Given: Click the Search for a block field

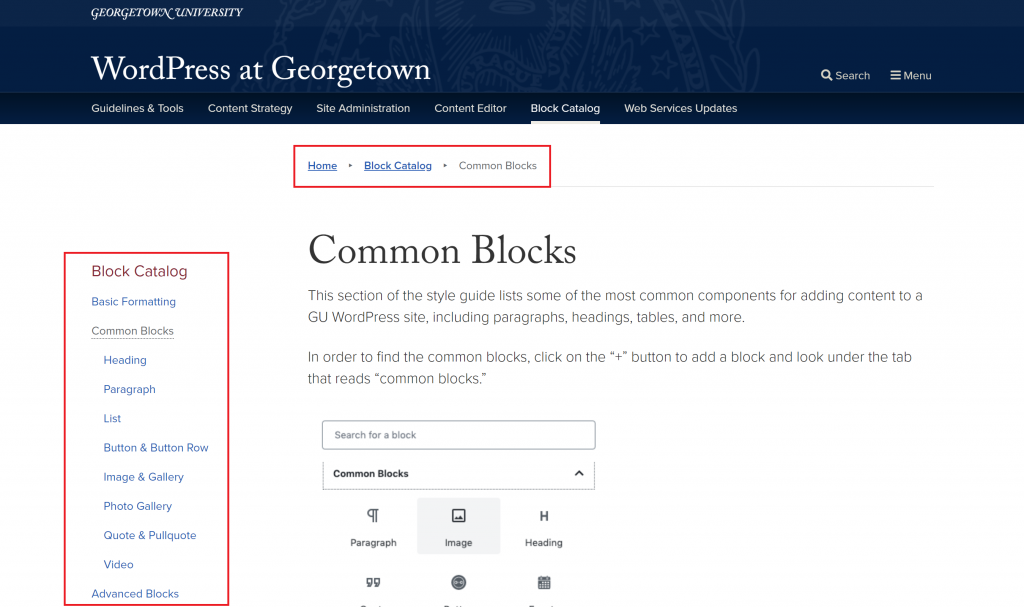Looking at the screenshot, I should [458, 435].
